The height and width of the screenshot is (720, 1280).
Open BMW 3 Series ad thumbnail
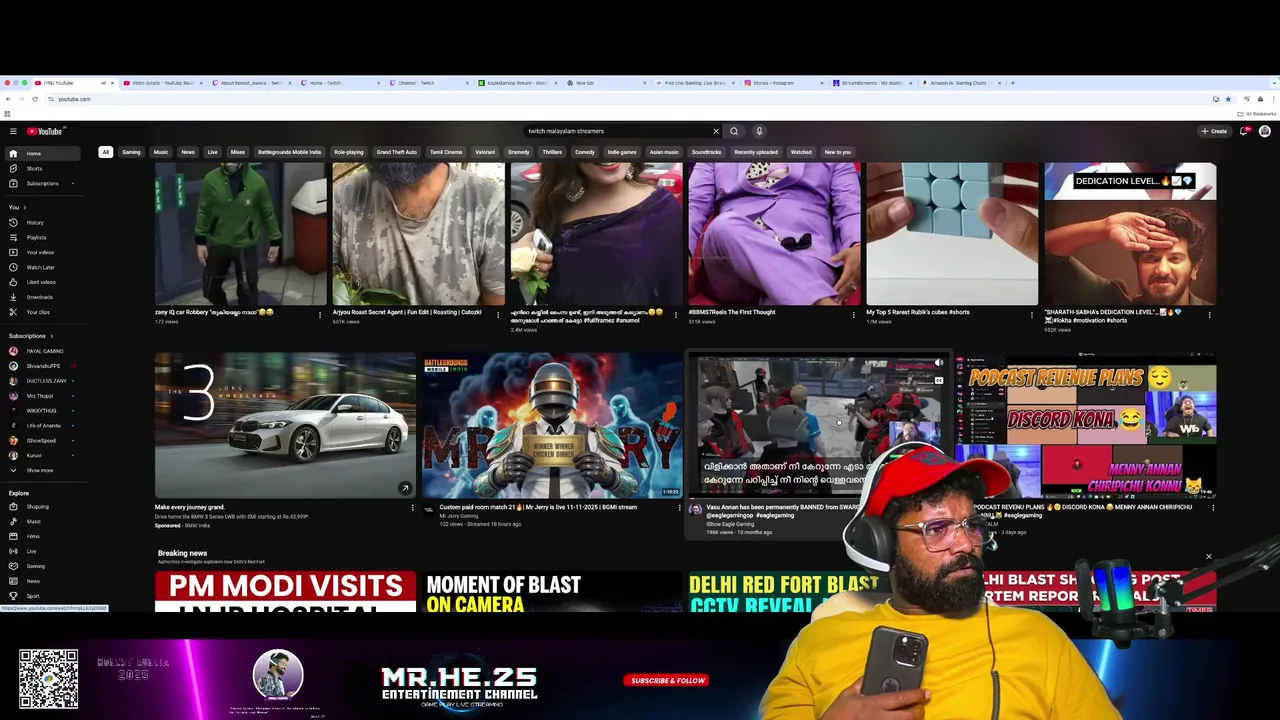point(285,424)
